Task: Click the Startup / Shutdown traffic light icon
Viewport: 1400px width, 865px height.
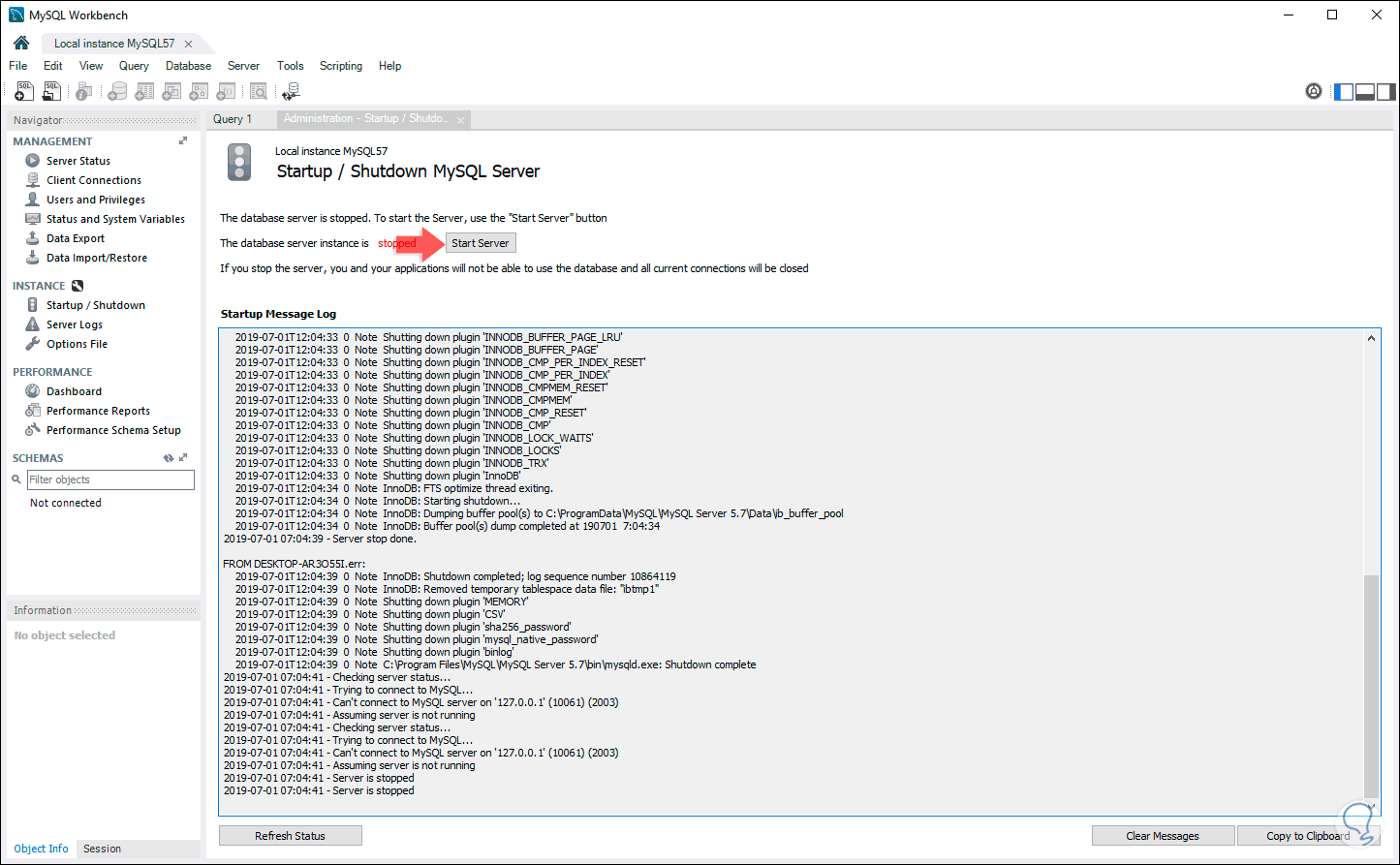Action: (33, 305)
